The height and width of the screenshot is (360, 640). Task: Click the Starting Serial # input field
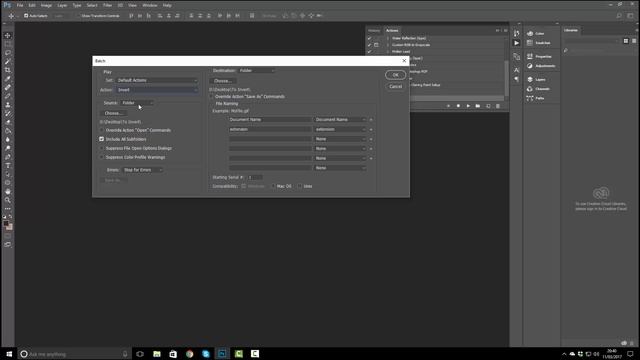pos(255,178)
